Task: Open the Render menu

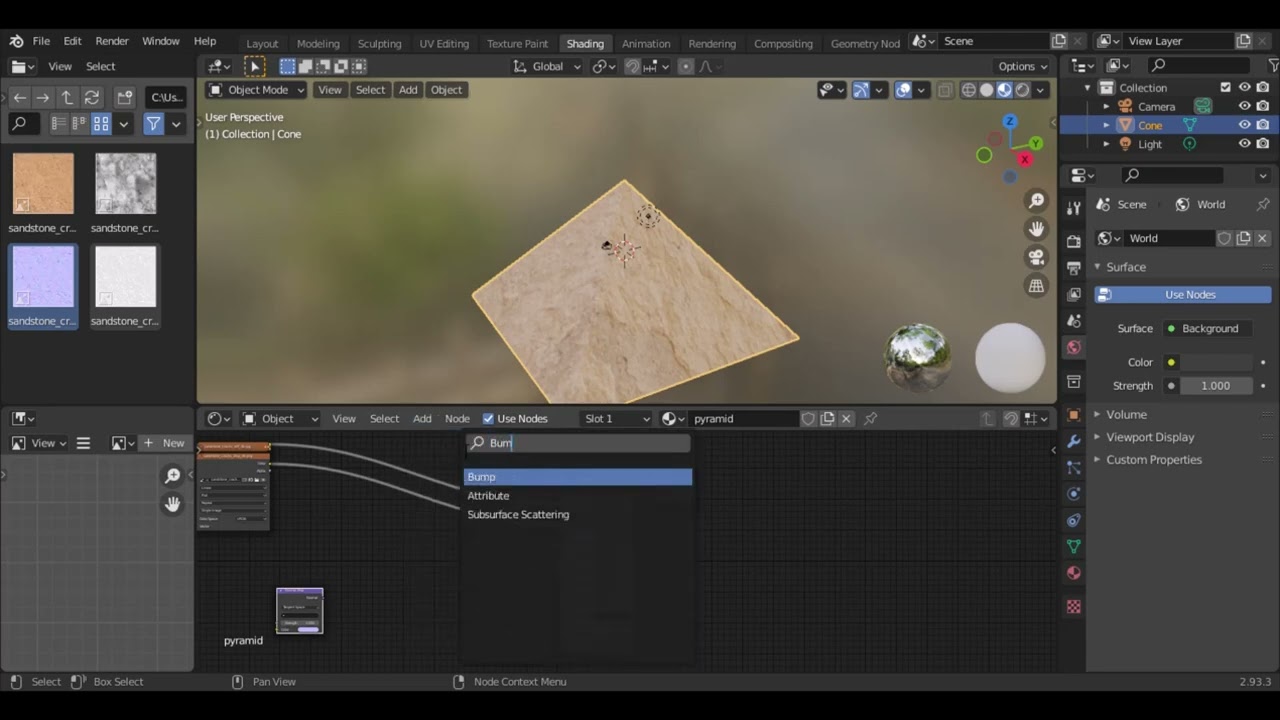Action: point(112,41)
